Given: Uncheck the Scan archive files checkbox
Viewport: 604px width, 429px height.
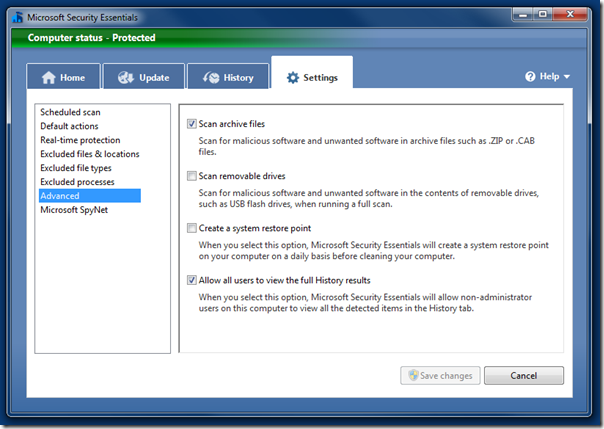Looking at the screenshot, I should (x=191, y=124).
